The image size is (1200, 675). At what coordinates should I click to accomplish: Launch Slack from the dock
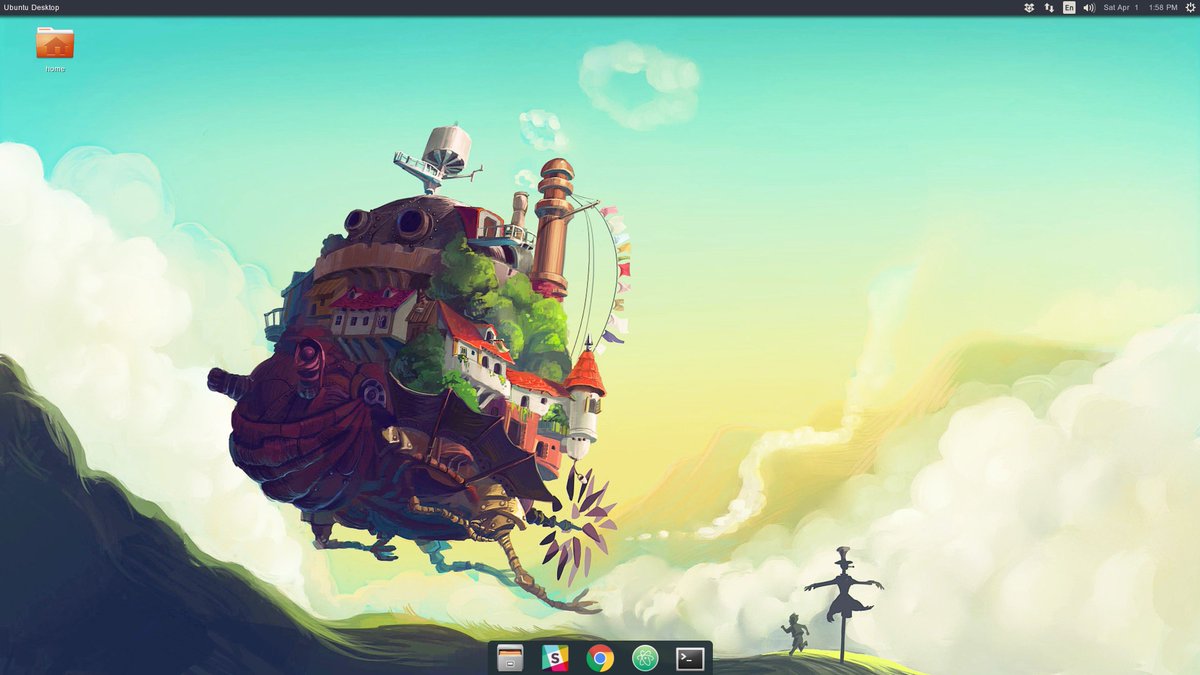[555, 658]
